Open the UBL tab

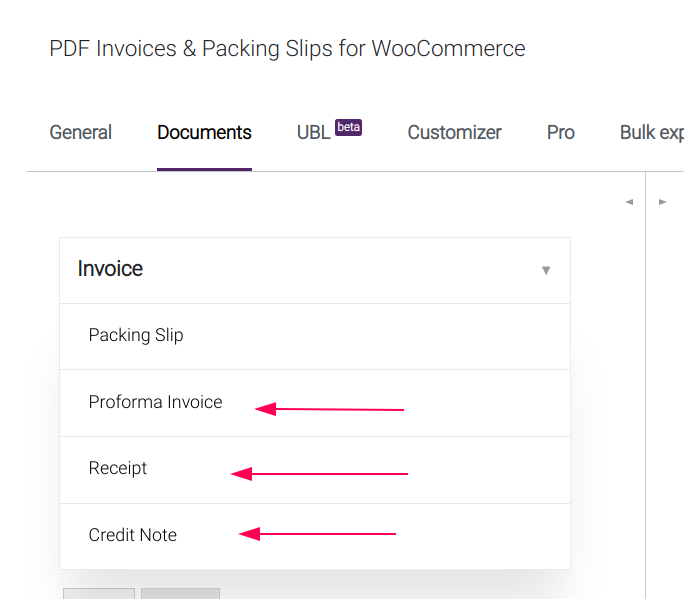313,133
